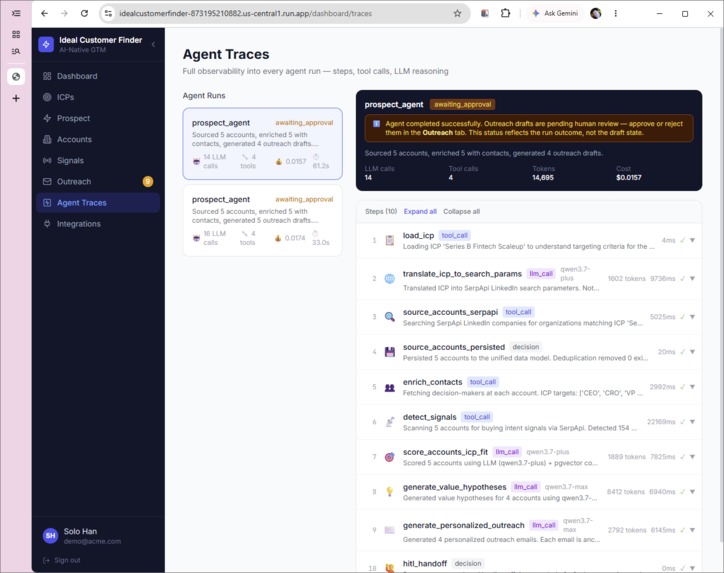This screenshot has height=573, width=724.
Task: Open the Outreach sidebar item
Action: (98, 181)
